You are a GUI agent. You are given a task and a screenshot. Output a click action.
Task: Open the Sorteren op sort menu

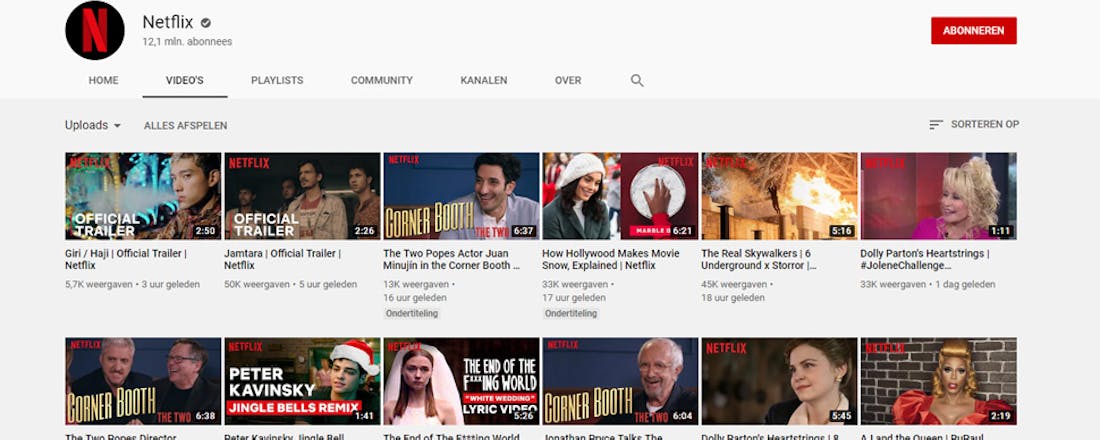pos(974,124)
